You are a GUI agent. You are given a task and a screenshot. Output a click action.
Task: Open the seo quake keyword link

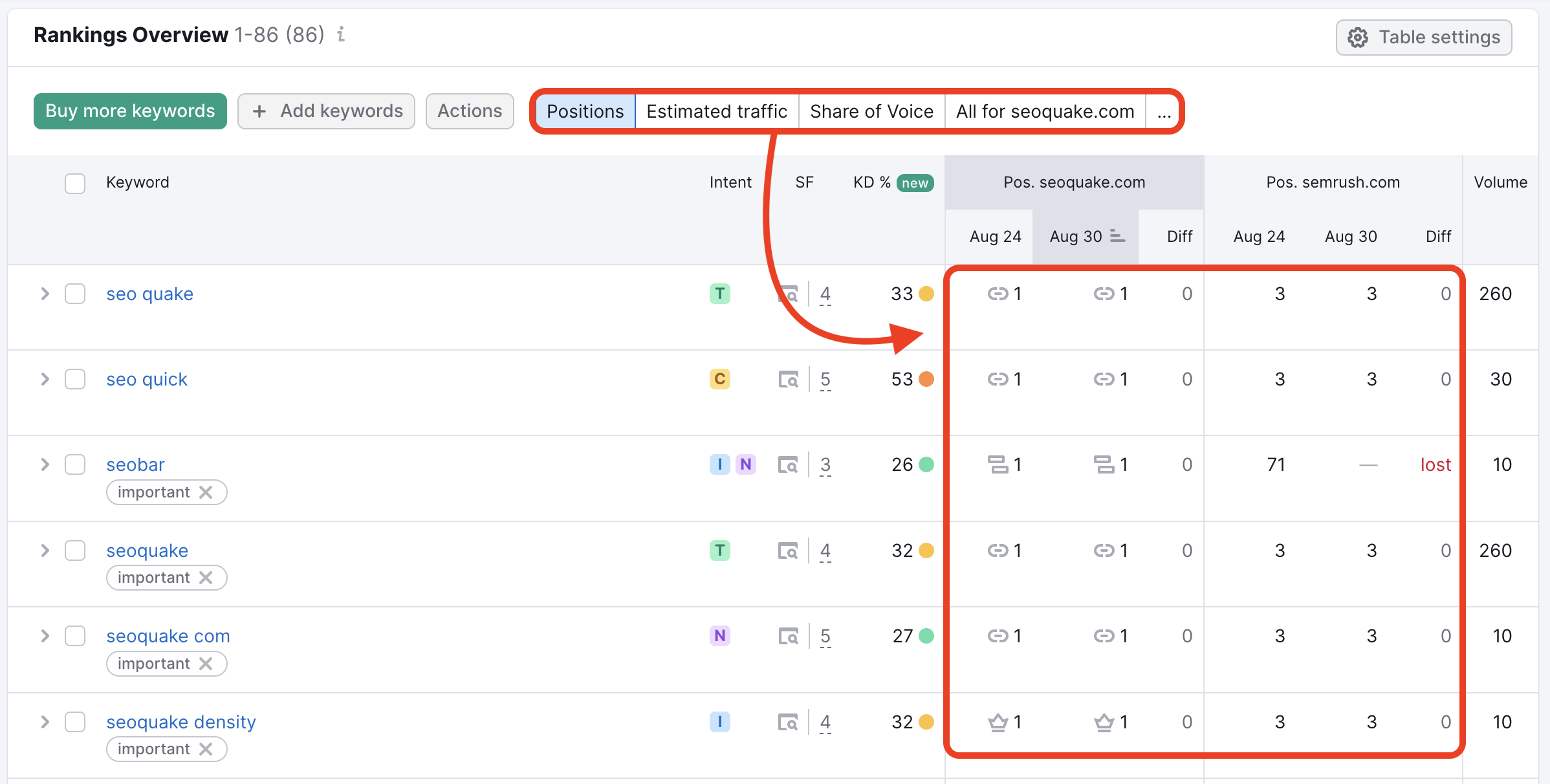149,294
